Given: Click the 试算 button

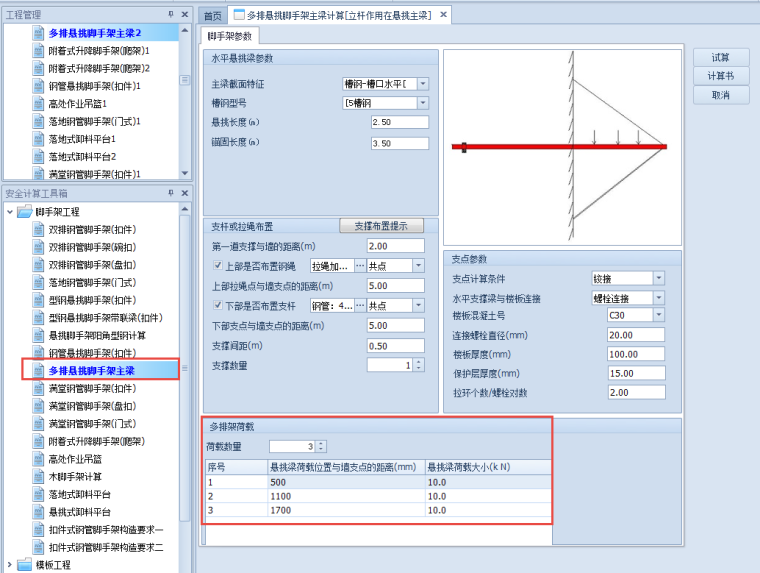Looking at the screenshot, I should pyautogui.click(x=720, y=58).
